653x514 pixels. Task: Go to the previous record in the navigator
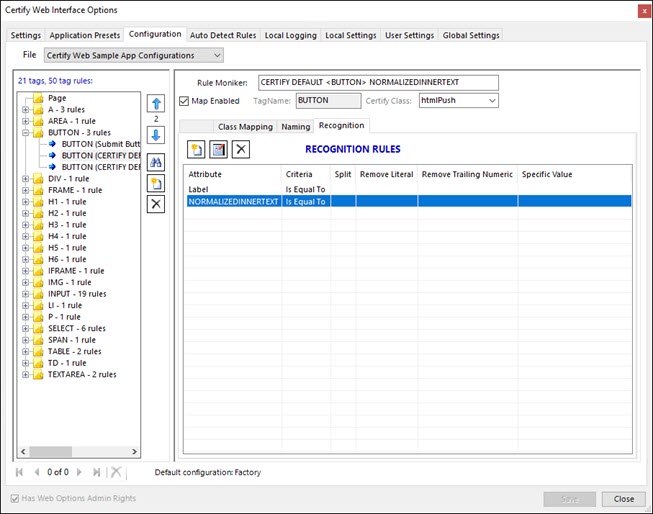pyautogui.click(x=37, y=472)
